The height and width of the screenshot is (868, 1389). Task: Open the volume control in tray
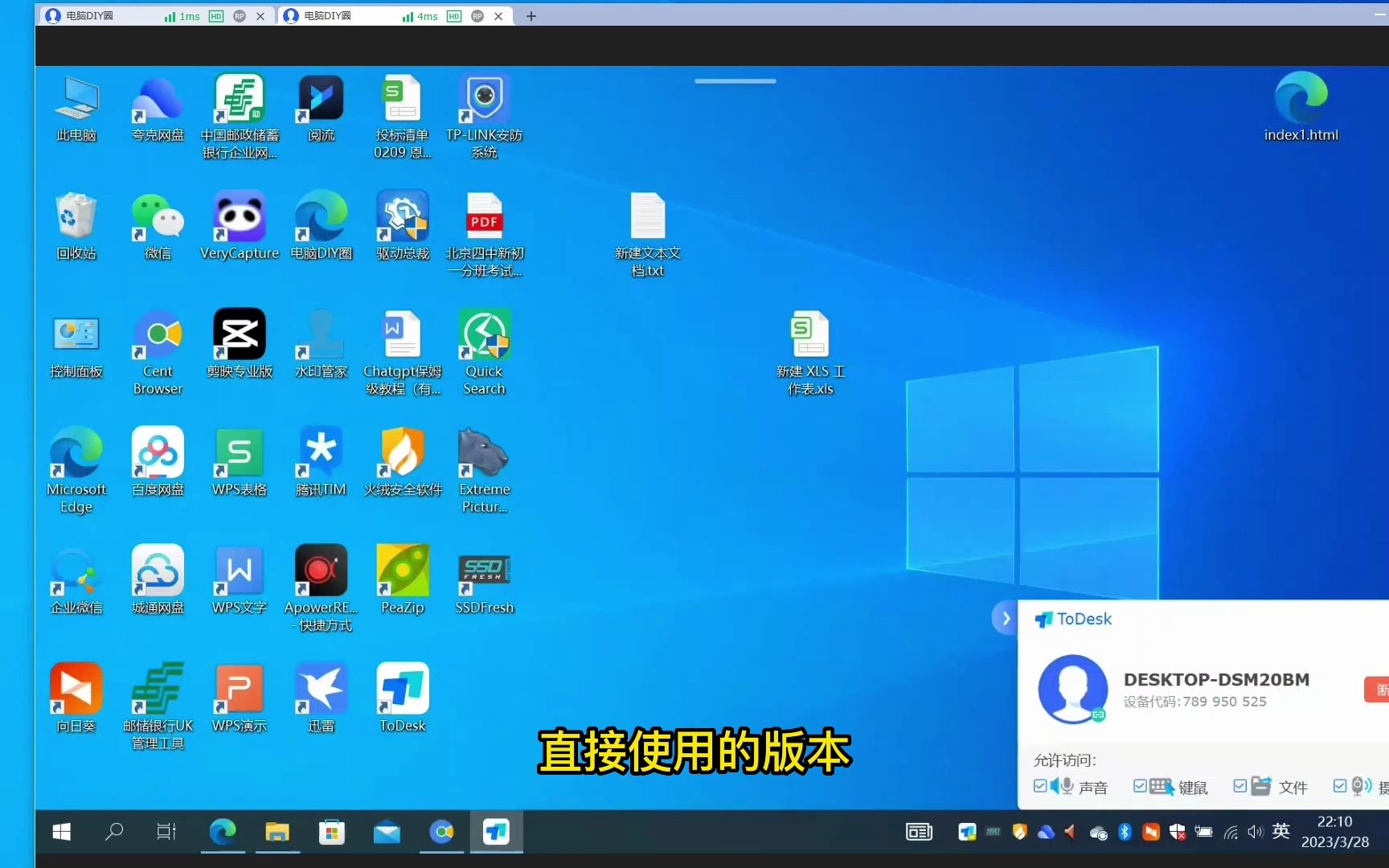(x=1256, y=832)
